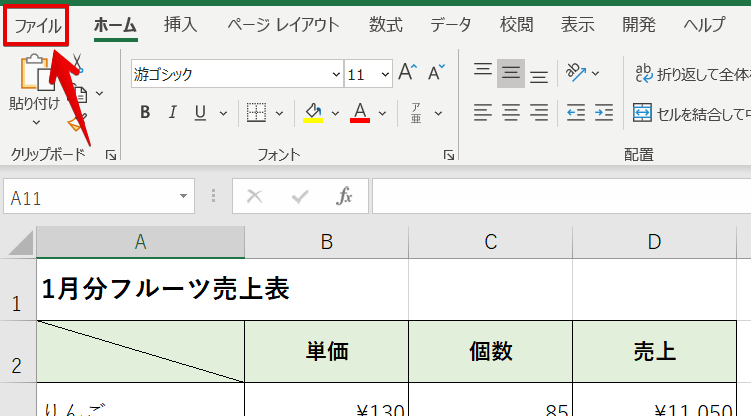The image size is (751, 416).
Task: Open the 游ゴシック font name dropdown
Action: point(336,74)
